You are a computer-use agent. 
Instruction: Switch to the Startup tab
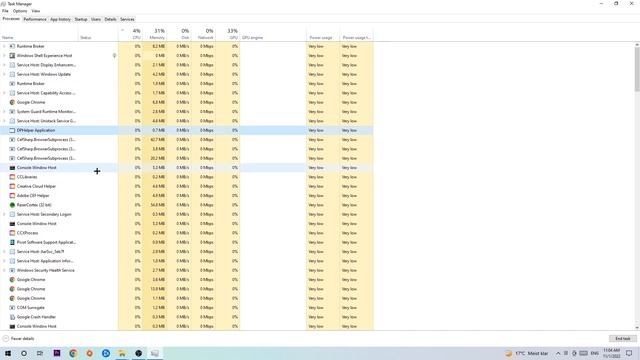(81, 19)
